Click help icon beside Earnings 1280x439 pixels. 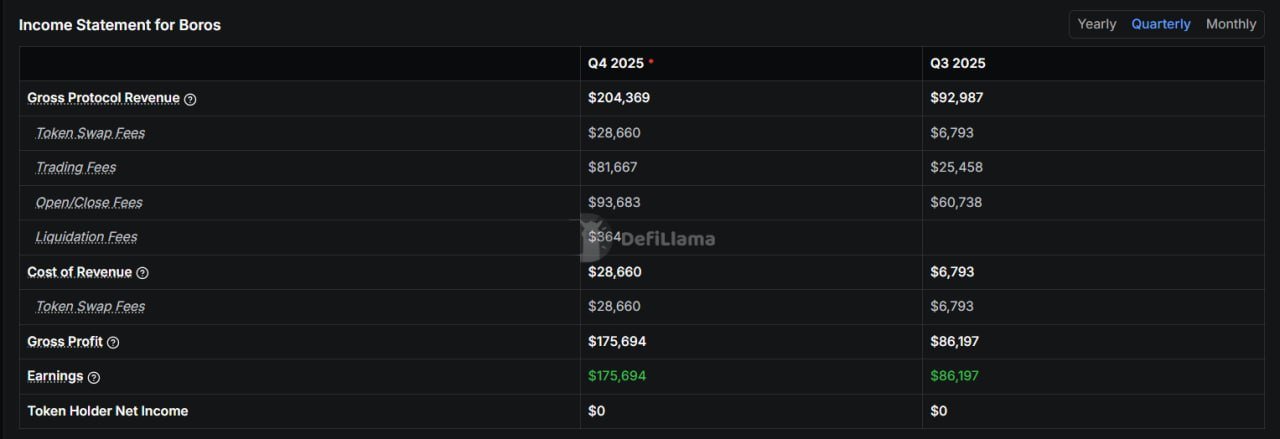94,377
